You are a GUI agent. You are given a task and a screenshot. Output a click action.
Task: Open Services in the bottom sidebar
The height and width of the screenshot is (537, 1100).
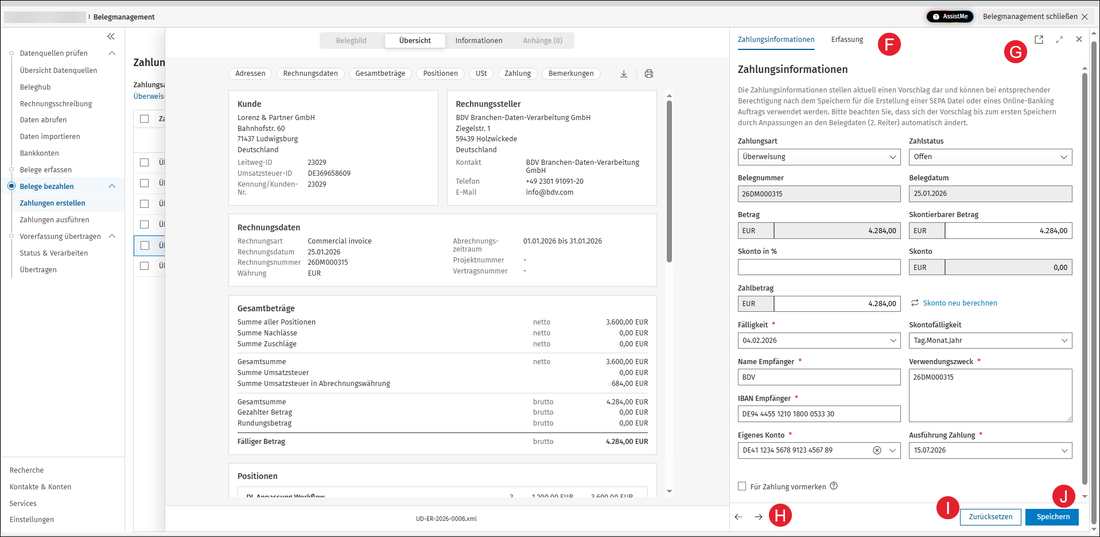pos(23,503)
